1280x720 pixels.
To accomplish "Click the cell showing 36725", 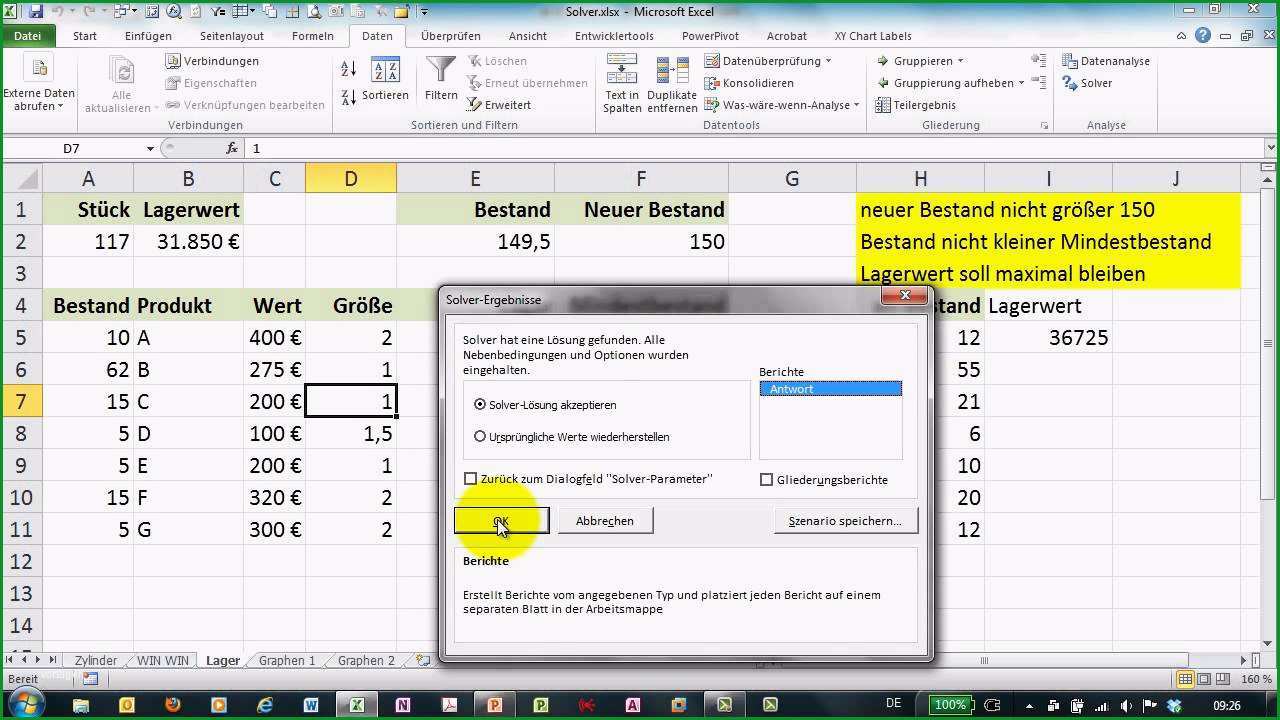I will tap(1049, 337).
